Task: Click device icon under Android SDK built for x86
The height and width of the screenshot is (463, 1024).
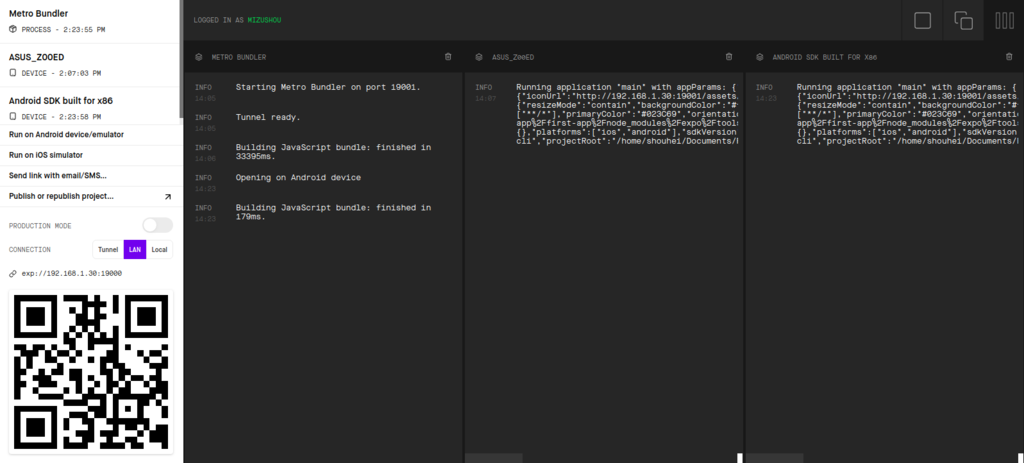Action: pyautogui.click(x=12, y=116)
